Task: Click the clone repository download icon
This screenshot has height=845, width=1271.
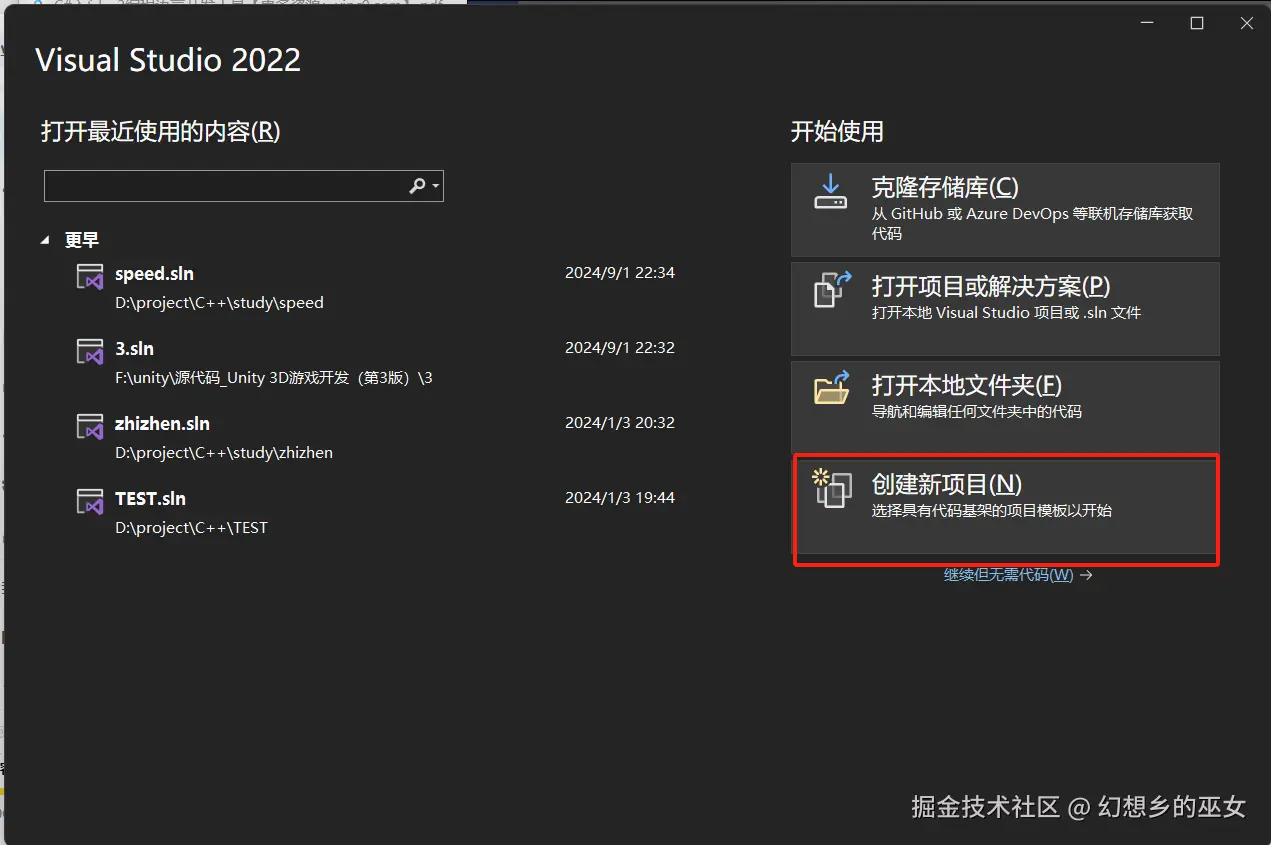Action: point(830,192)
